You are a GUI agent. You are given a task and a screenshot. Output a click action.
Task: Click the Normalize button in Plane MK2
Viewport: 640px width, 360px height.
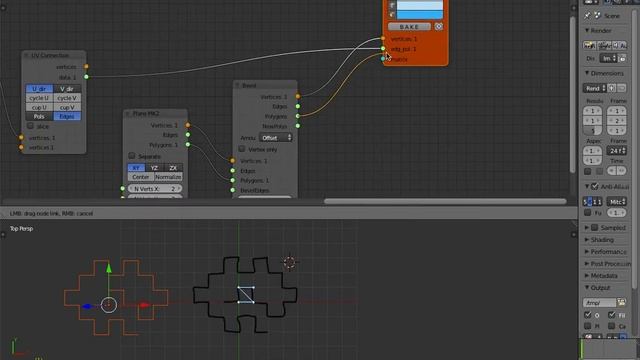(168, 177)
